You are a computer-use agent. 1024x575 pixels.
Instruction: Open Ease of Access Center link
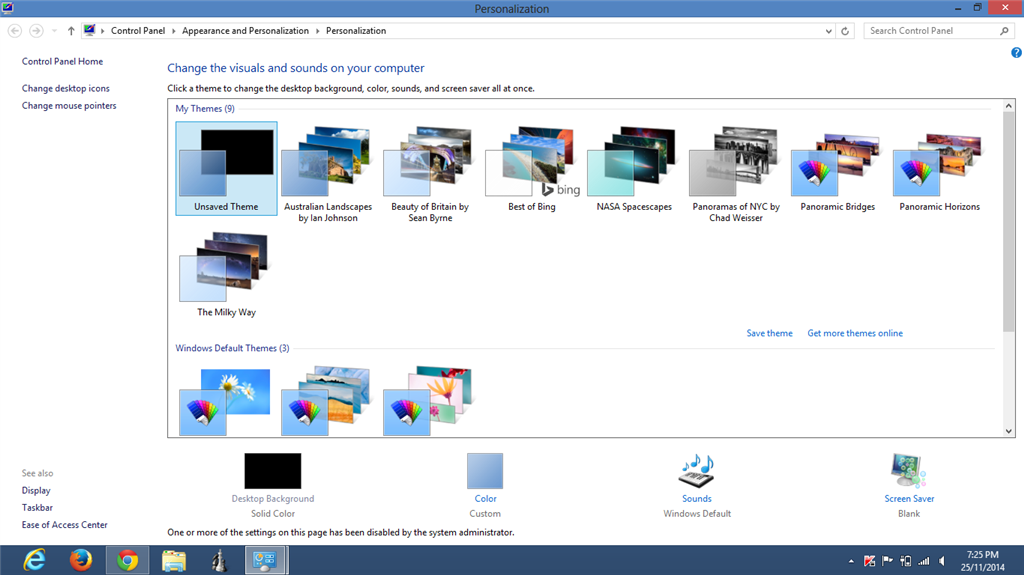[x=64, y=525]
